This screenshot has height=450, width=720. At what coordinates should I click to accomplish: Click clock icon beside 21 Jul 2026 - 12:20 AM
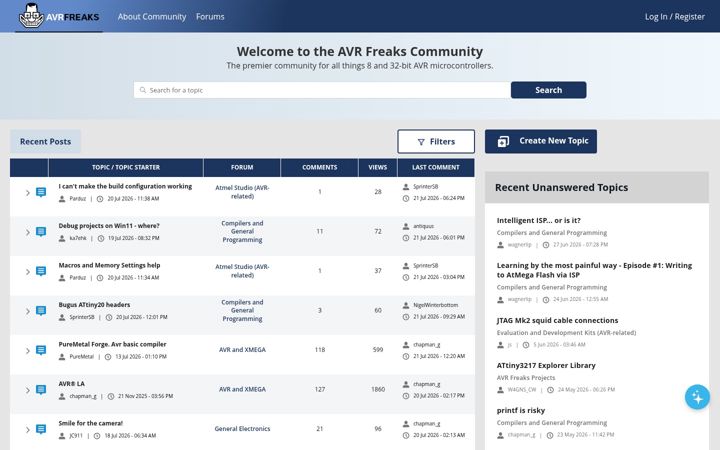click(x=406, y=356)
